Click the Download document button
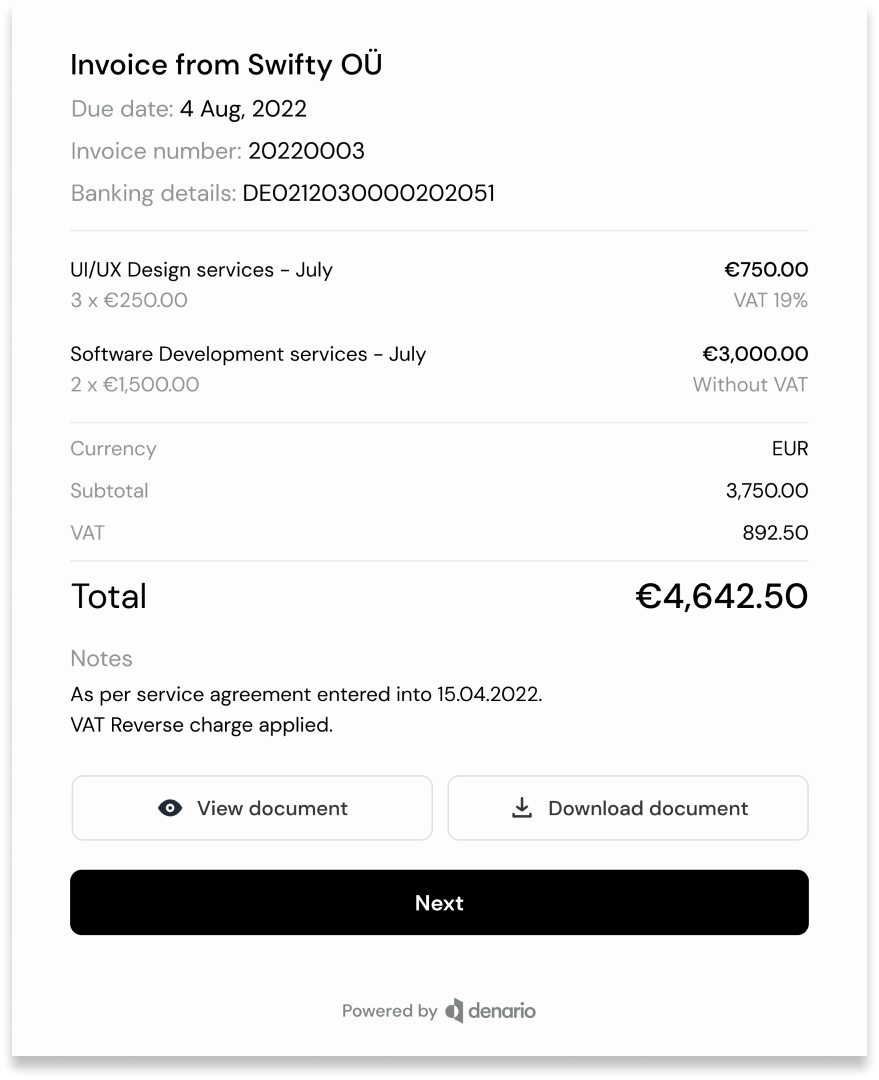879x1080 pixels. pos(628,808)
